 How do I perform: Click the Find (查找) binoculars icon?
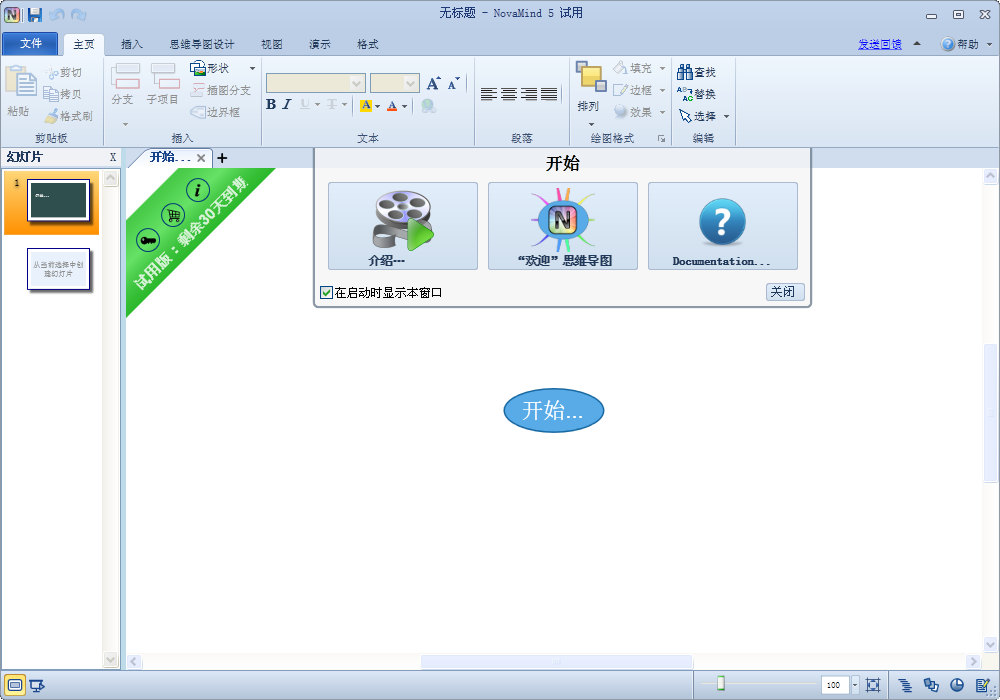click(685, 71)
